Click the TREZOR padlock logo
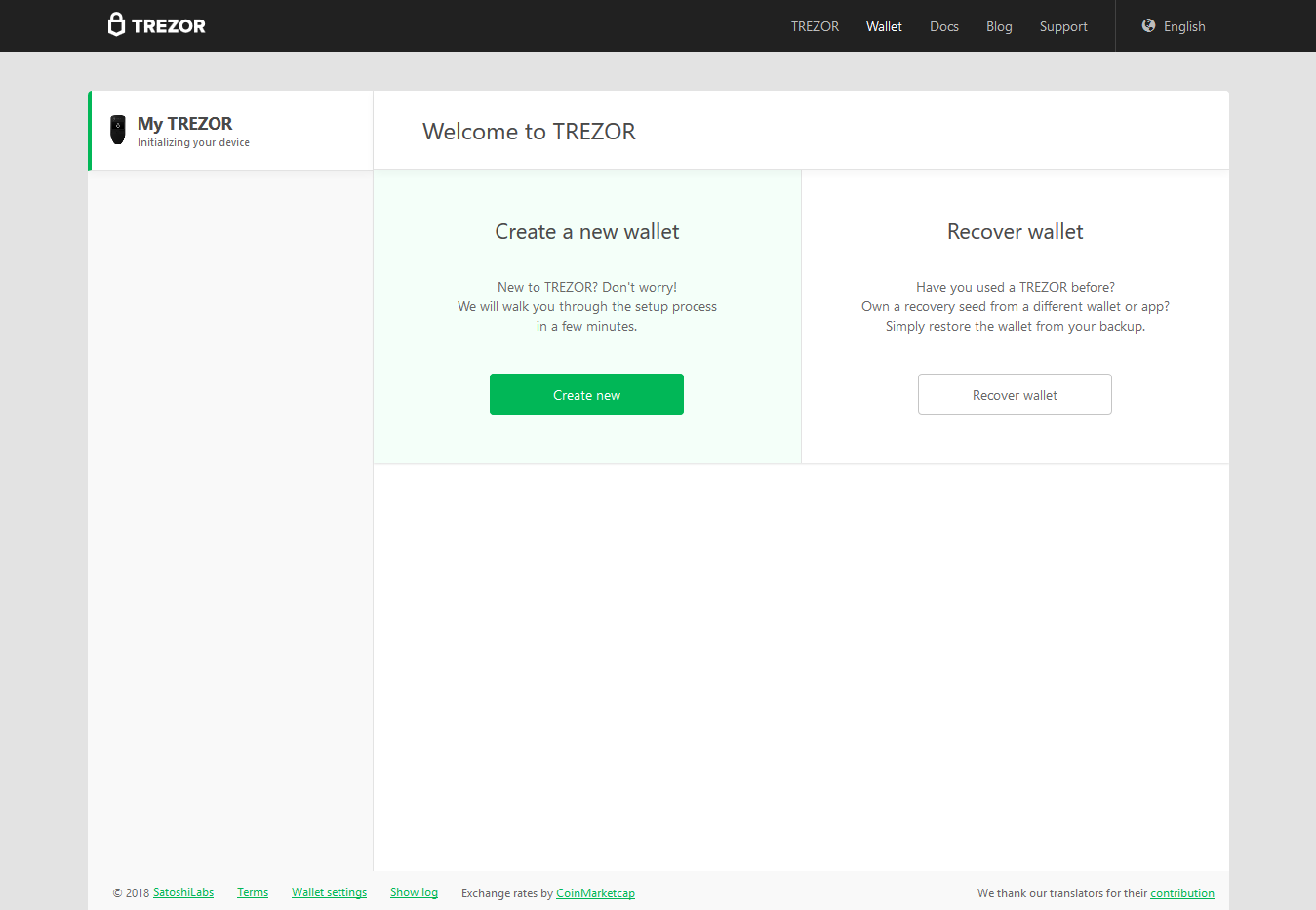The image size is (1316, 910). point(116,24)
